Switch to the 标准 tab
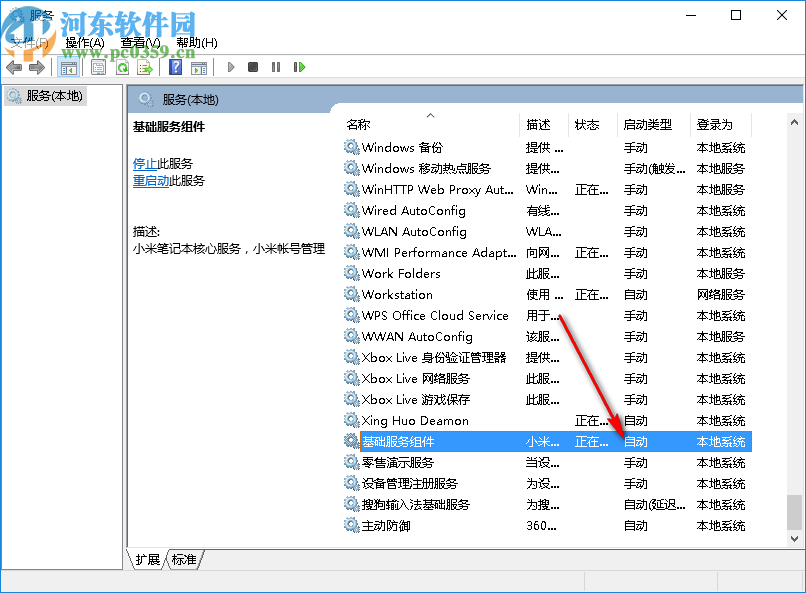This screenshot has width=806, height=593. 182,560
